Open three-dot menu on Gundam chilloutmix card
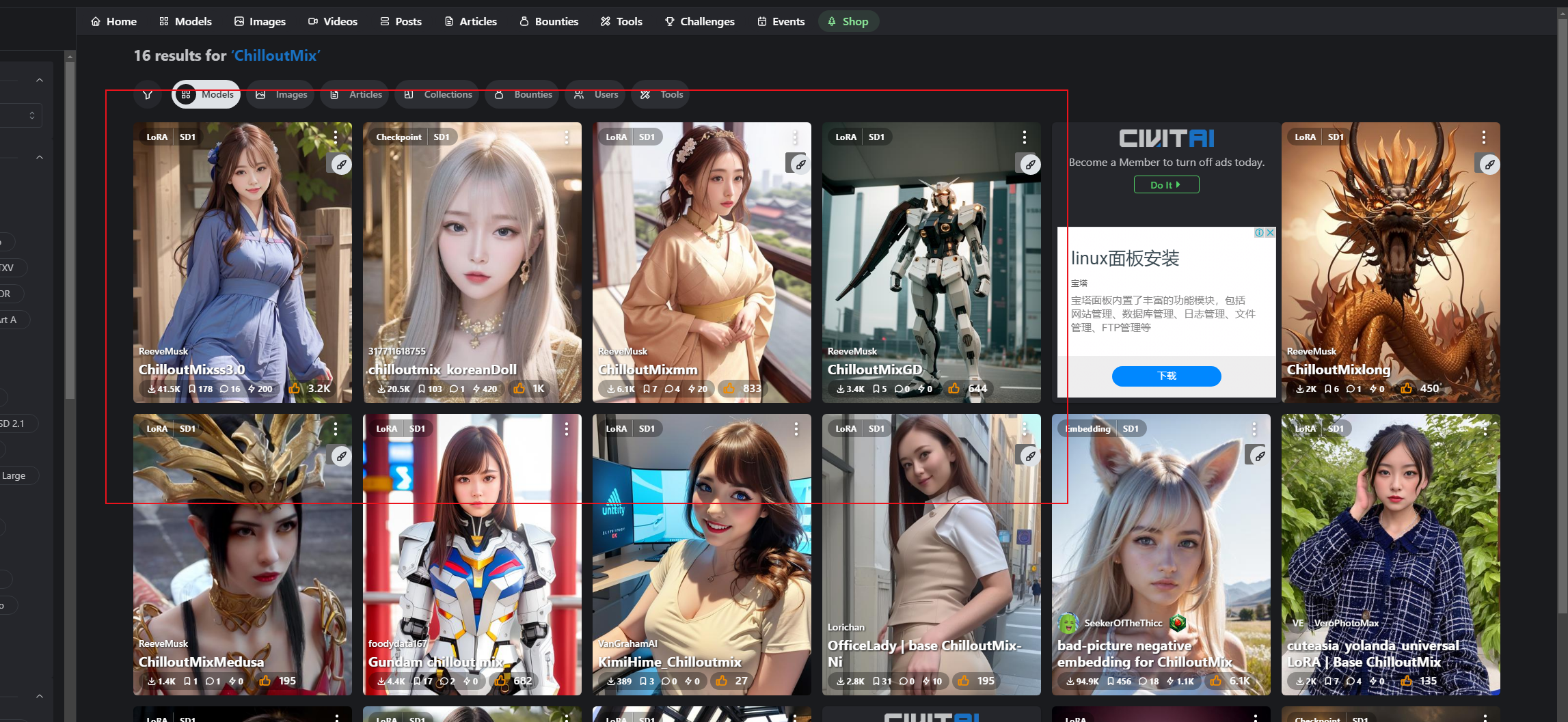Screen dimensions: 1568x722 pyautogui.click(x=566, y=429)
